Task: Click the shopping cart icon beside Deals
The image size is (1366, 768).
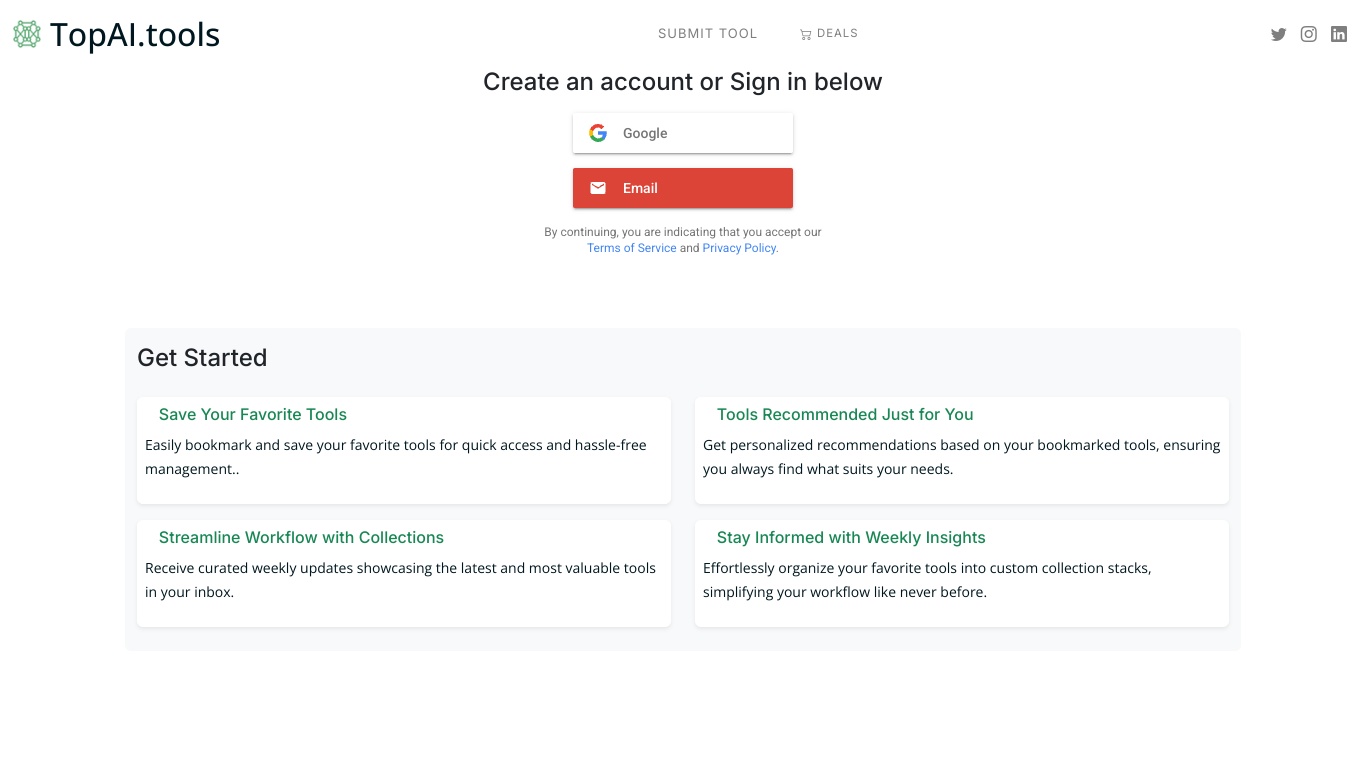Action: [x=805, y=34]
